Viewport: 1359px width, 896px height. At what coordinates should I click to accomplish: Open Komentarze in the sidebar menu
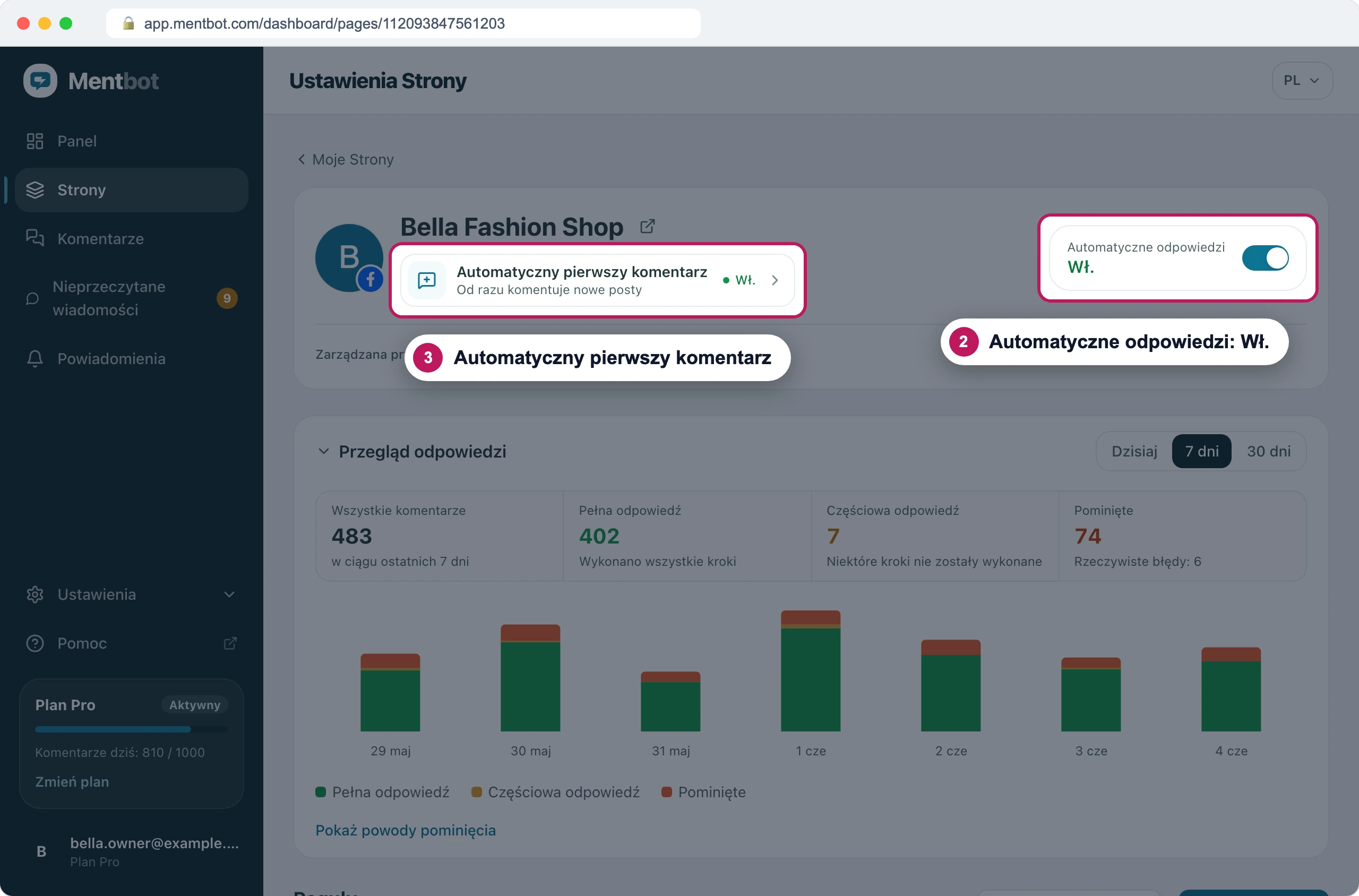click(132, 238)
